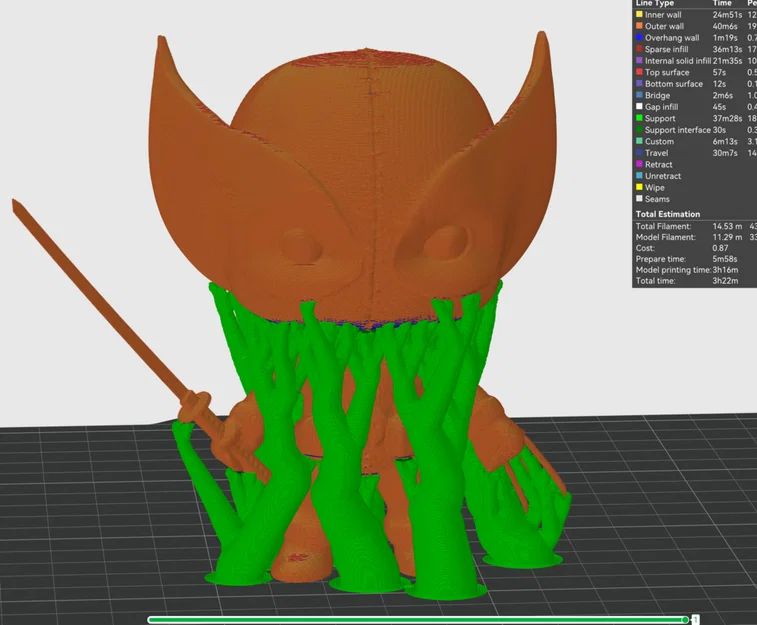Screen dimensions: 757x625
Task: Click the Model Filament value 11.29 m
Action: tap(727, 237)
